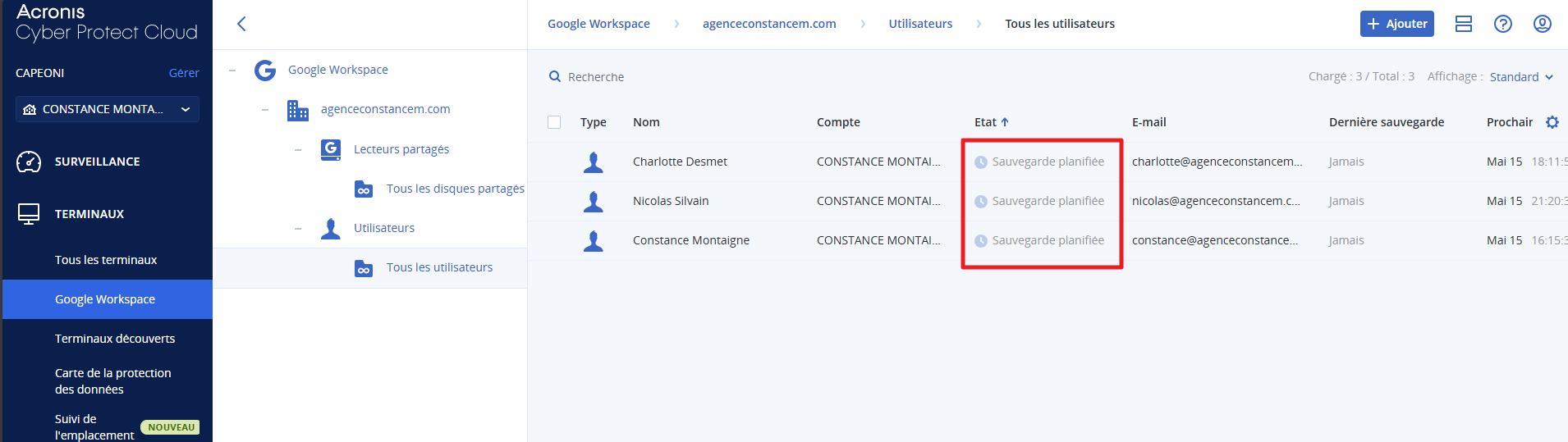The width and height of the screenshot is (1568, 442).
Task: Click the charlotte@agenceconstancem... email cell
Action: (x=1217, y=162)
